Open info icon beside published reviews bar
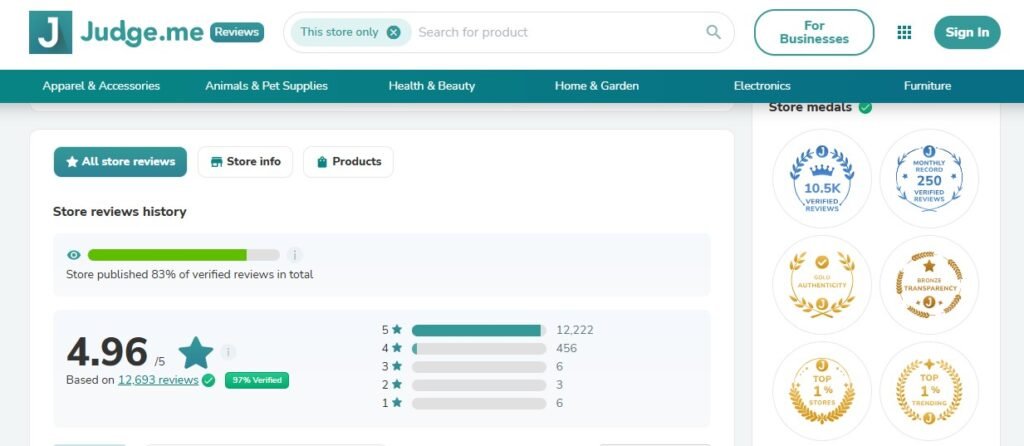This screenshot has width=1024, height=446. 295,255
